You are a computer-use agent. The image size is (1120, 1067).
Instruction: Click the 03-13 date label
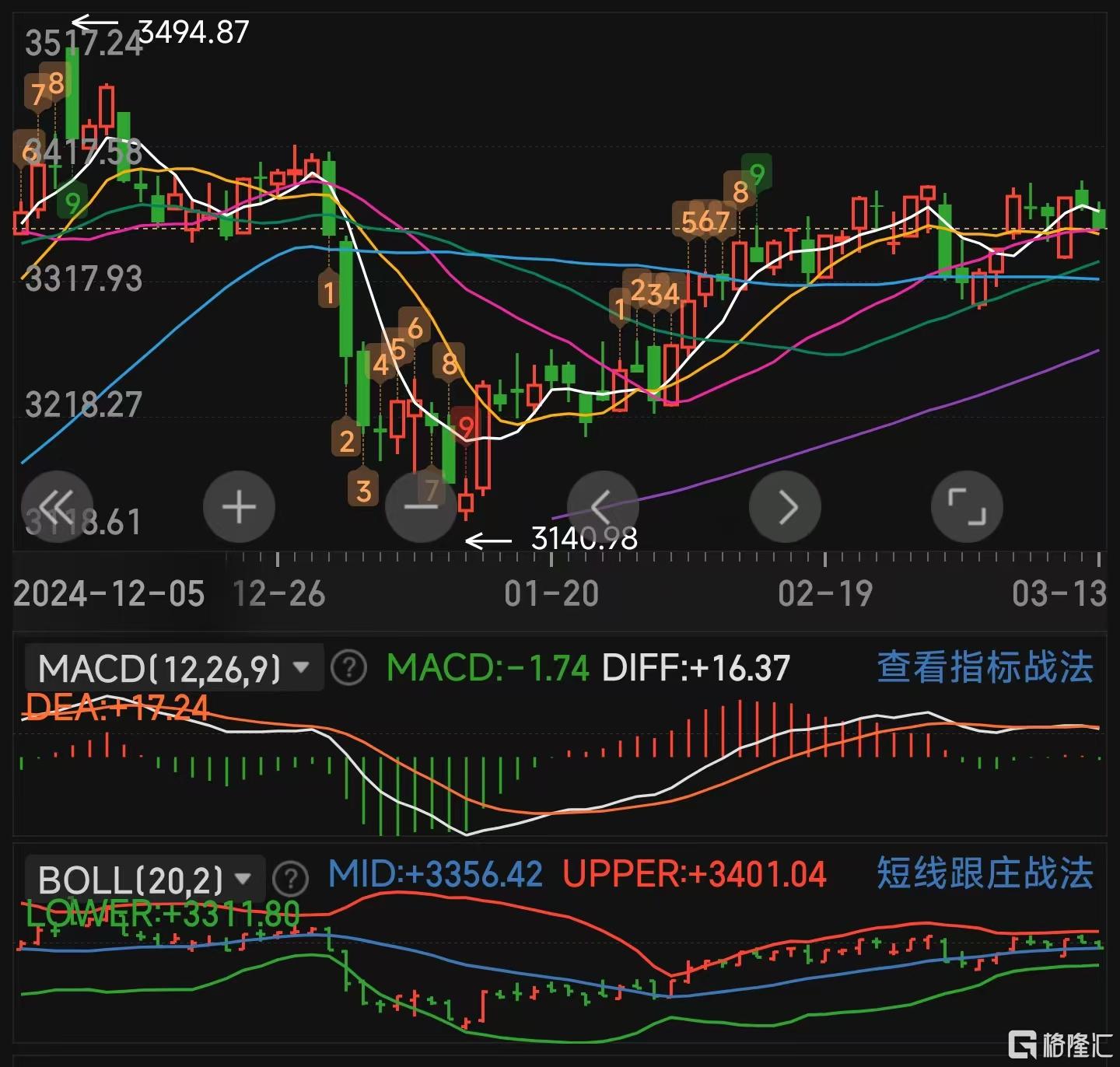pos(1059,594)
